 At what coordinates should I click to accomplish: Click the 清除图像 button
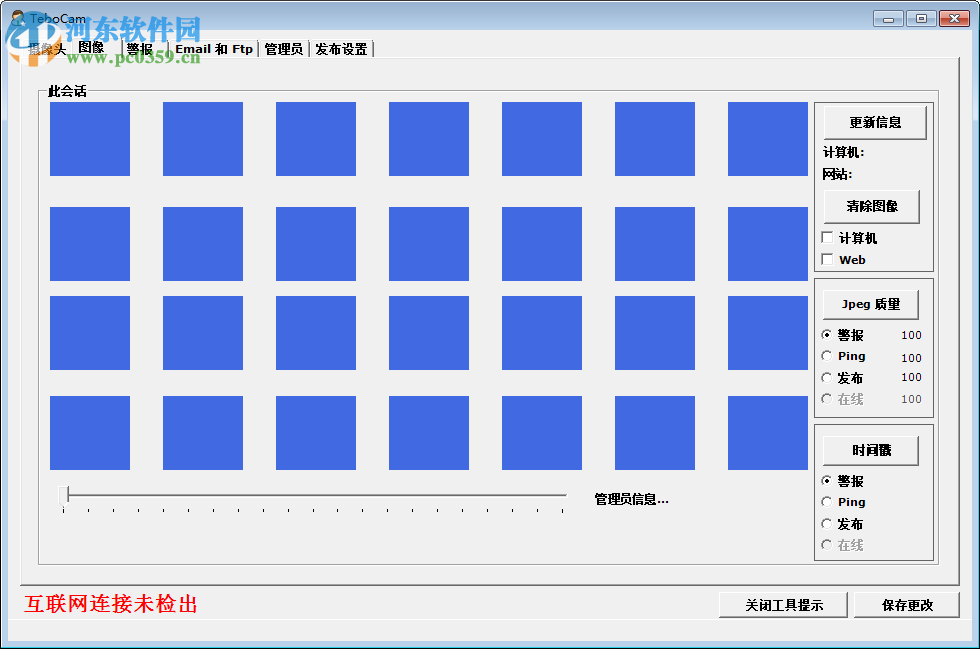tap(871, 207)
